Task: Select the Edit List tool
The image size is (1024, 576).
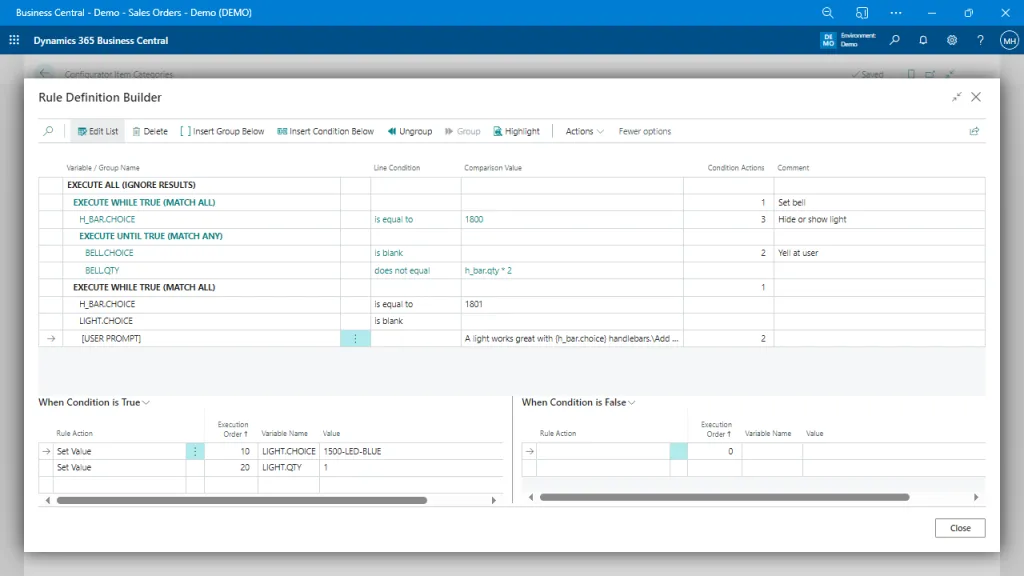Action: (97, 131)
